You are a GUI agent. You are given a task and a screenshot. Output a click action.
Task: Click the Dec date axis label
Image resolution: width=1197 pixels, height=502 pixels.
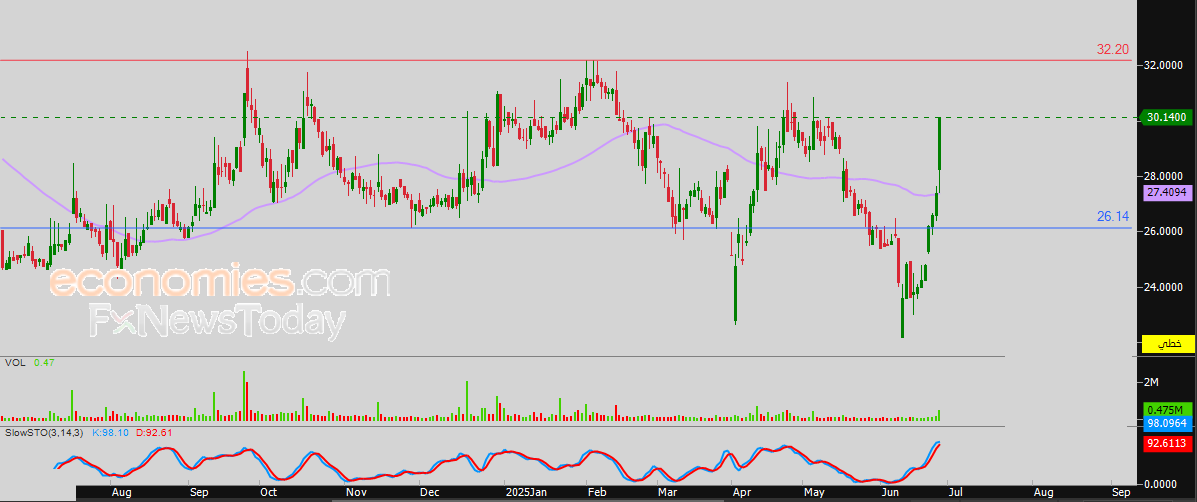[x=430, y=493]
